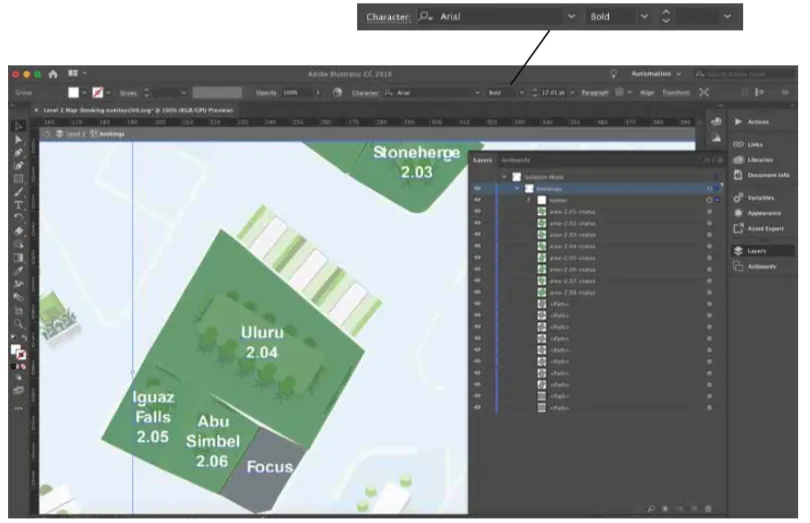Open the Automation workspace dropdown
Image resolution: width=810 pixels, height=523 pixels.
click(x=657, y=74)
